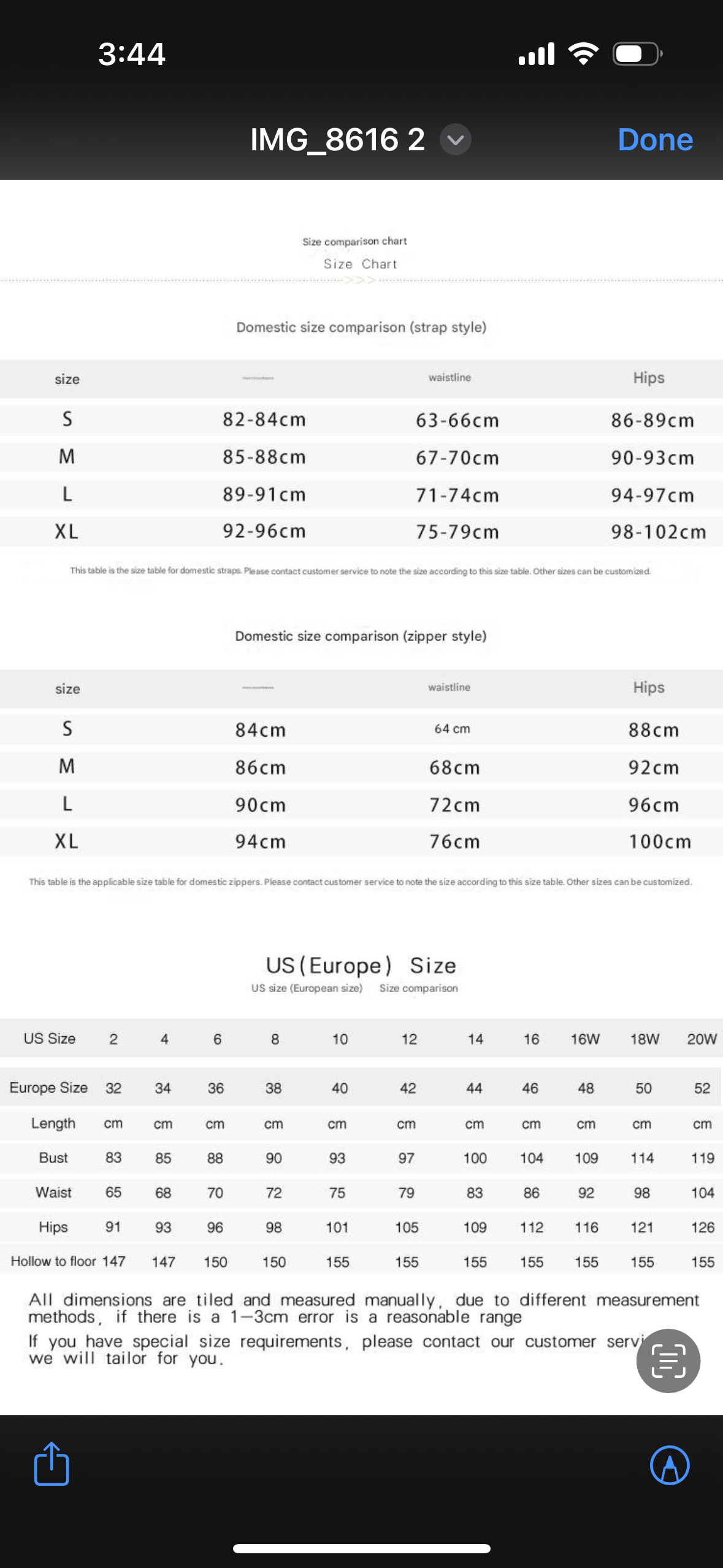723x1568 pixels.
Task: Tap the 64 cm waistline value
Action: point(452,729)
